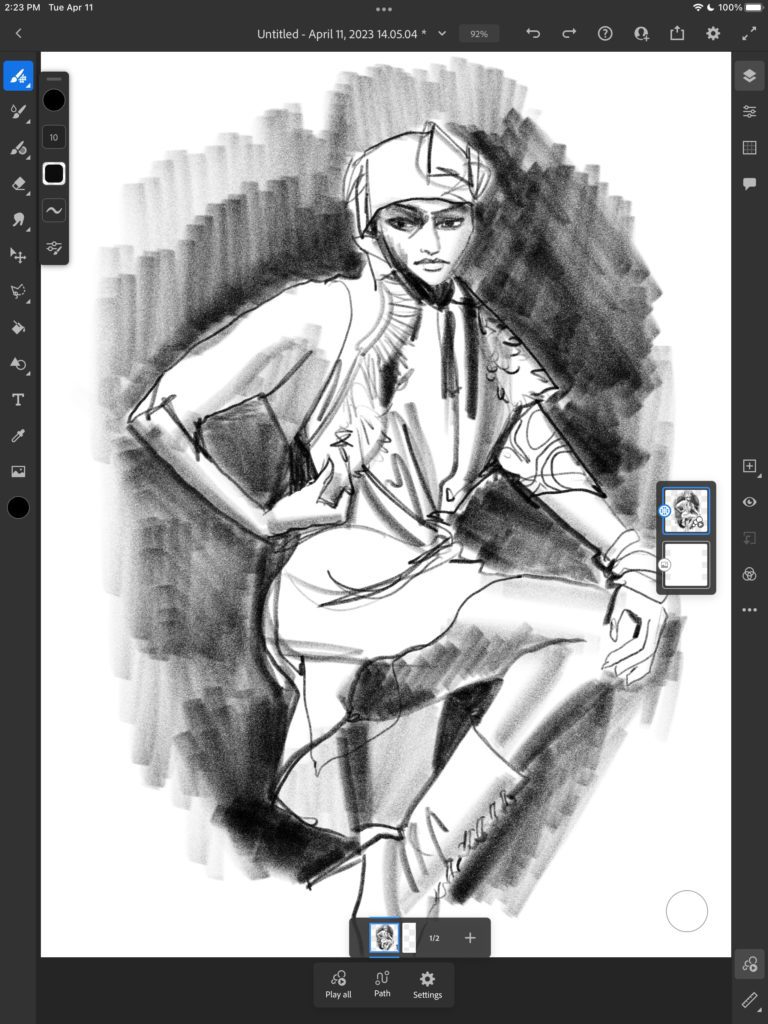This screenshot has height=1024, width=768.
Task: Tap the multitasking three dots at top
Action: click(384, 9)
